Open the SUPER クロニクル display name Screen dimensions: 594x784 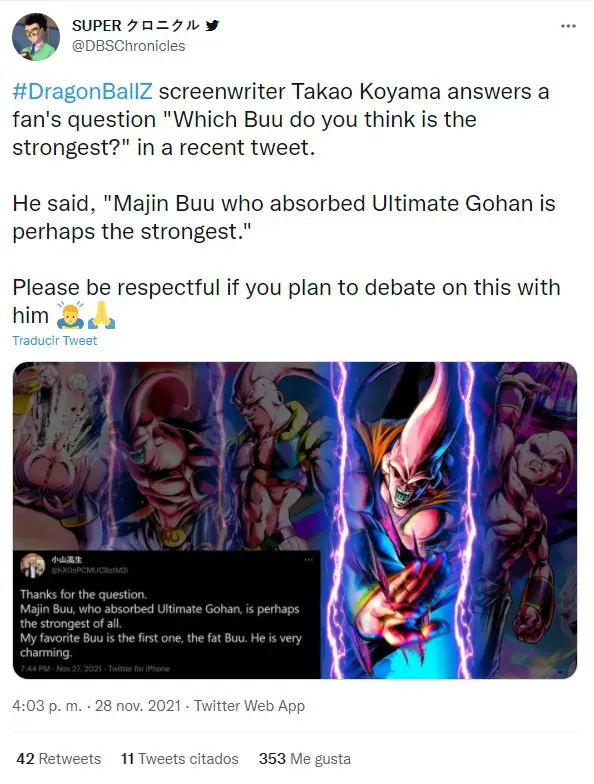tap(136, 26)
